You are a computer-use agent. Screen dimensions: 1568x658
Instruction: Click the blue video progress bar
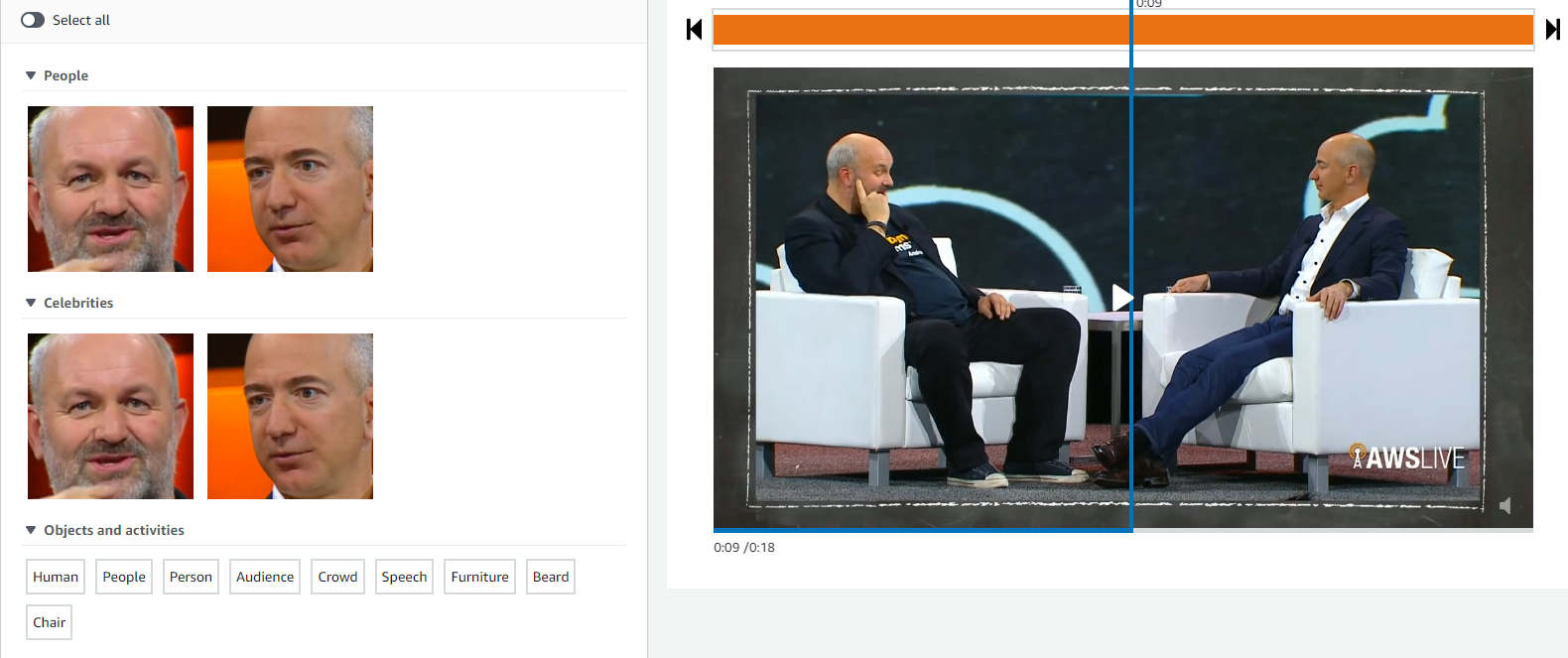(x=923, y=530)
